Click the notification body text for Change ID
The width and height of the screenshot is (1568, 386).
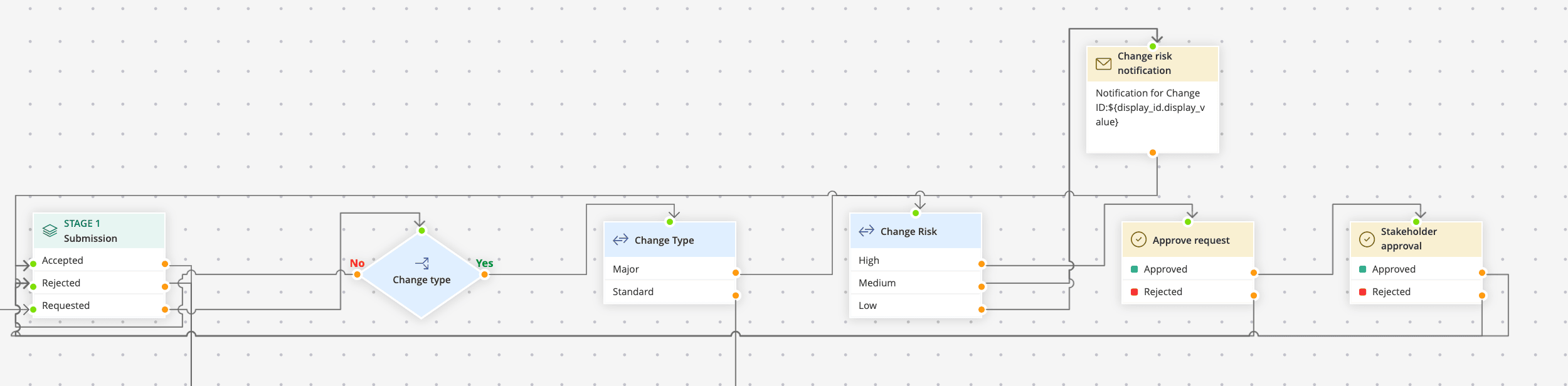coord(1150,107)
